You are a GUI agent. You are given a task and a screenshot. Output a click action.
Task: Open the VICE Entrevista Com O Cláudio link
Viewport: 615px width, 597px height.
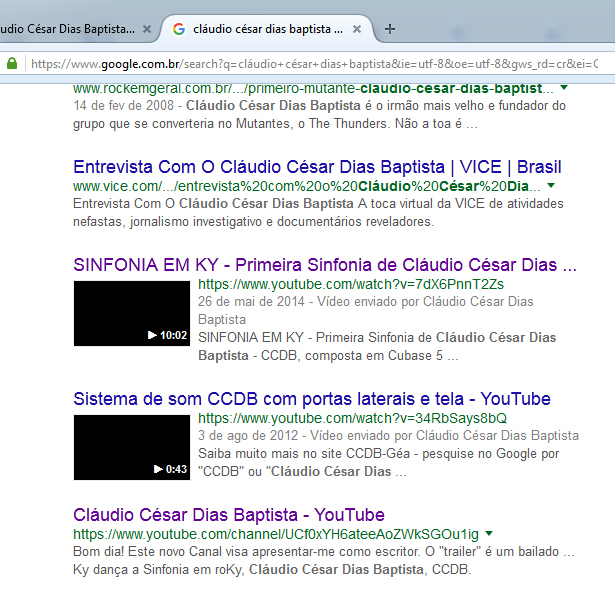click(x=317, y=166)
